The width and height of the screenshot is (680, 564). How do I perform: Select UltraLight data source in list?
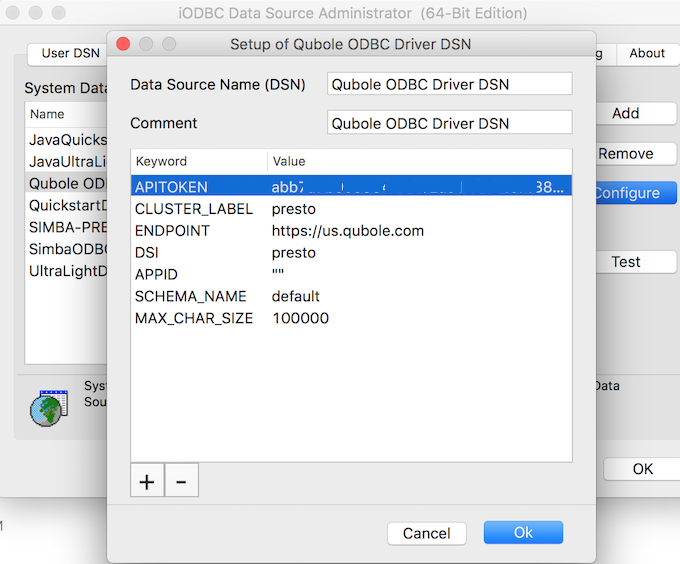point(66,271)
